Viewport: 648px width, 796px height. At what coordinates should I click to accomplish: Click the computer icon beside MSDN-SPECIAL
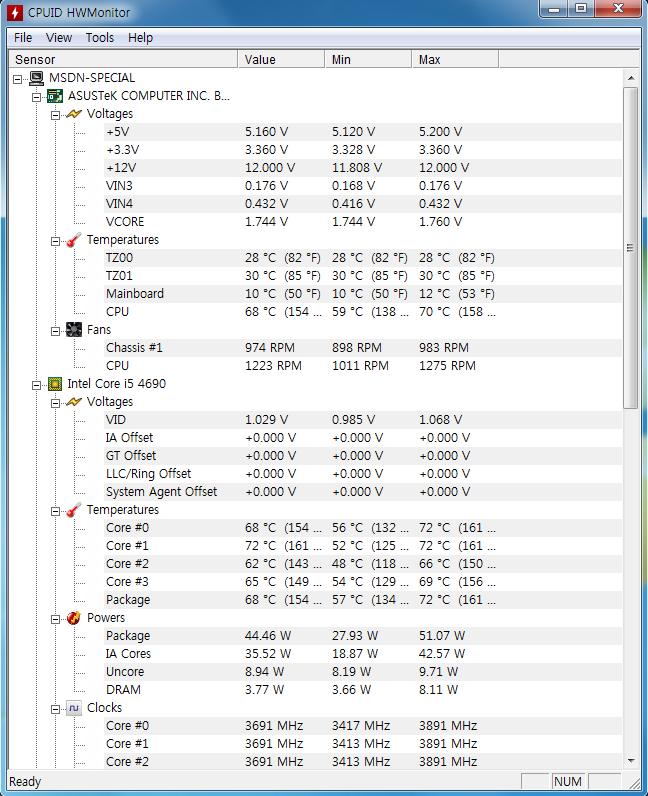[x=36, y=78]
